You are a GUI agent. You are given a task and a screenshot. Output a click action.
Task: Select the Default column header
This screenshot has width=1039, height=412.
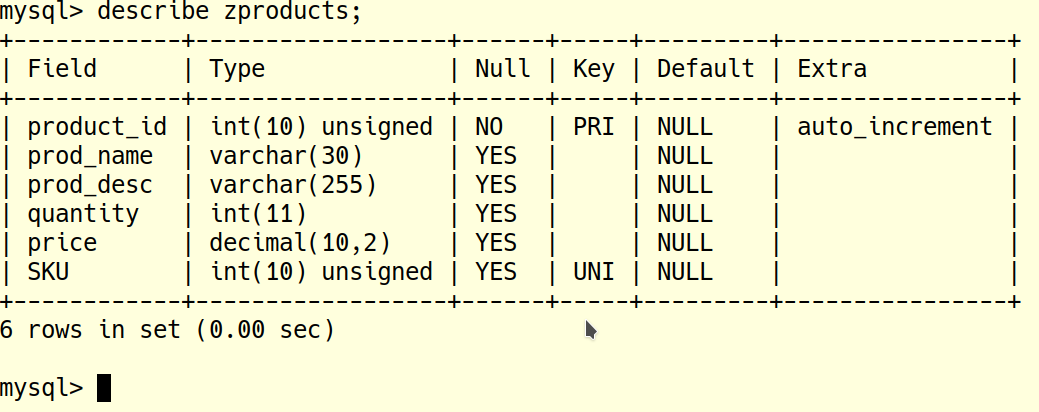pyautogui.click(x=705, y=69)
